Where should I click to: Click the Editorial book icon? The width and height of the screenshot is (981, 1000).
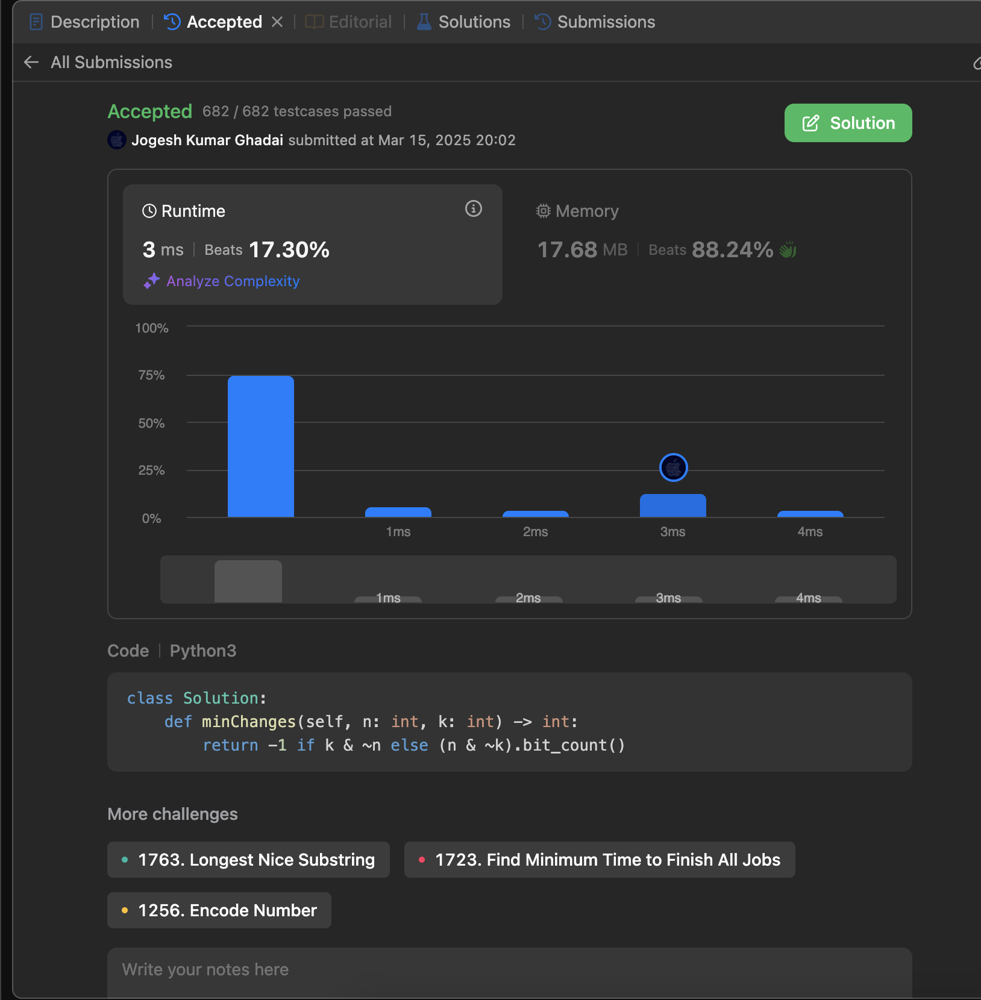[314, 22]
